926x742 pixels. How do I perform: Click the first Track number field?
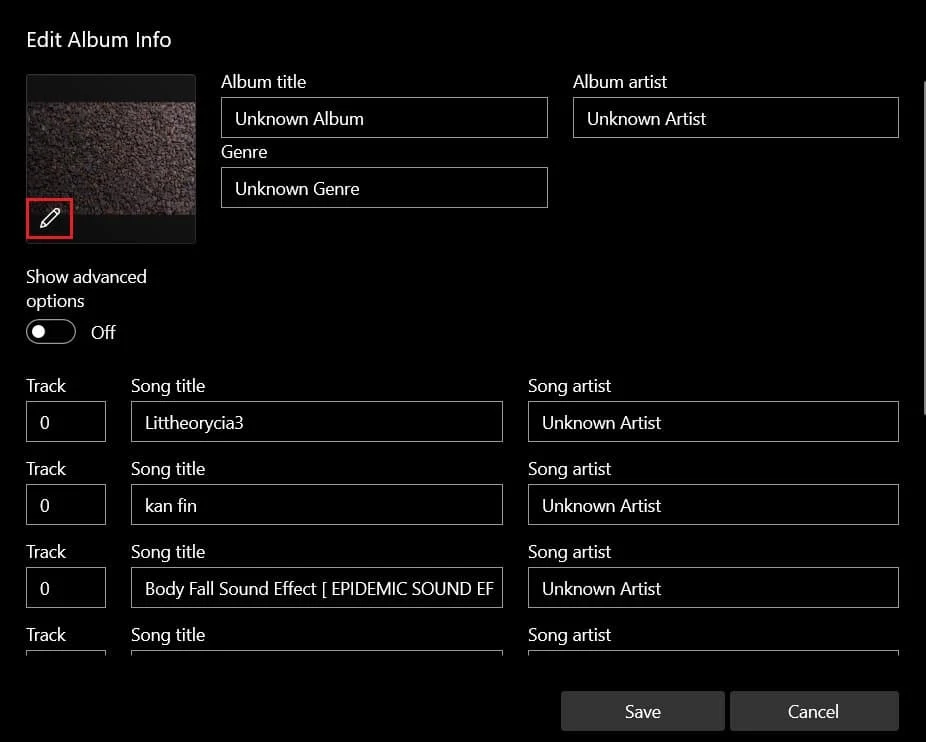tap(65, 422)
